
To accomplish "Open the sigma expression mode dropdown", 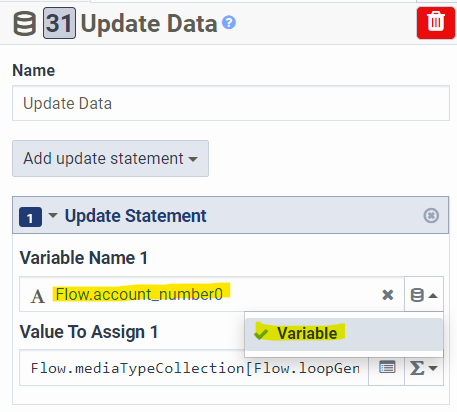I will pyautogui.click(x=424, y=368).
